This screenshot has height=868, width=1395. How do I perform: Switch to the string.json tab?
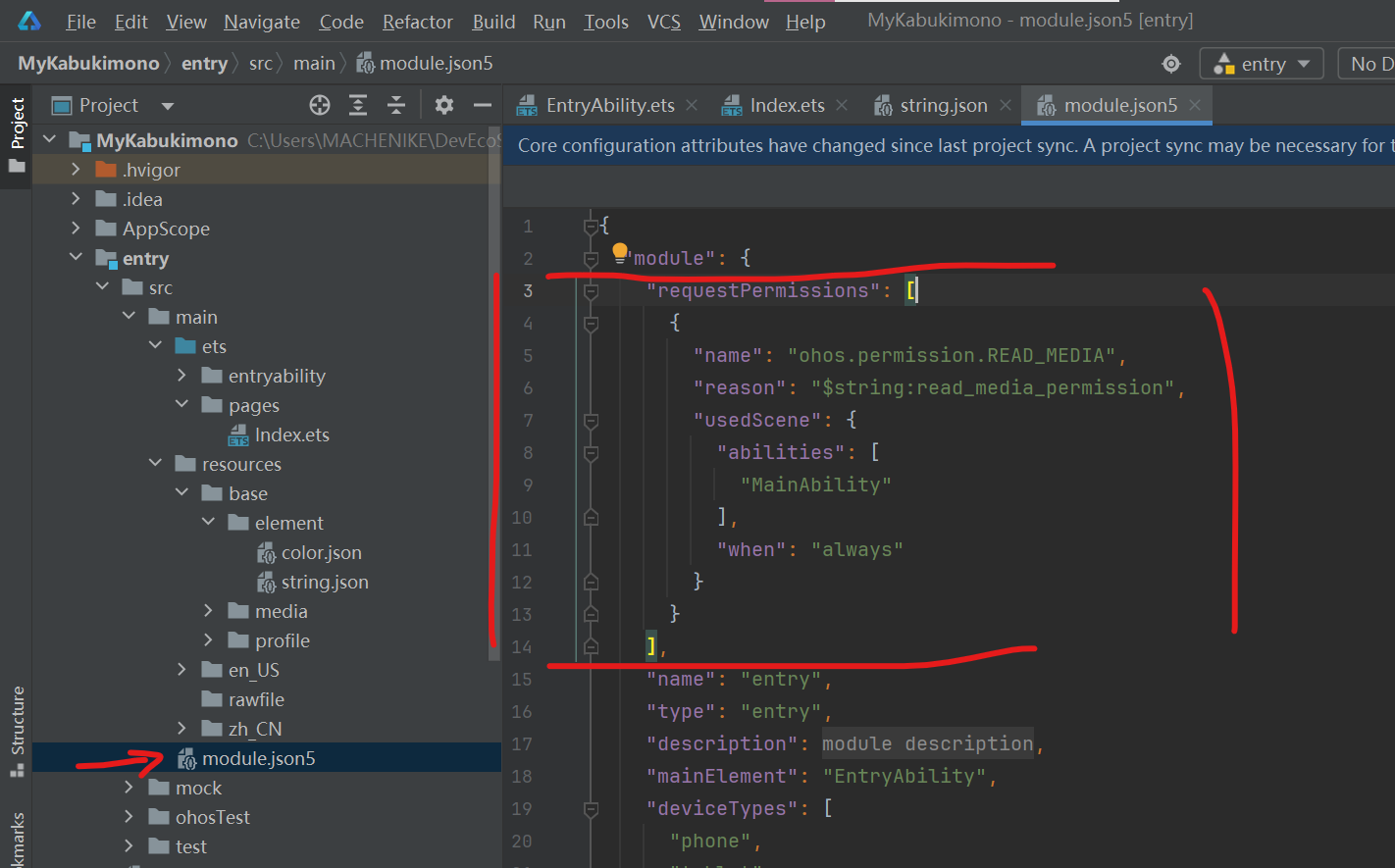tap(931, 105)
